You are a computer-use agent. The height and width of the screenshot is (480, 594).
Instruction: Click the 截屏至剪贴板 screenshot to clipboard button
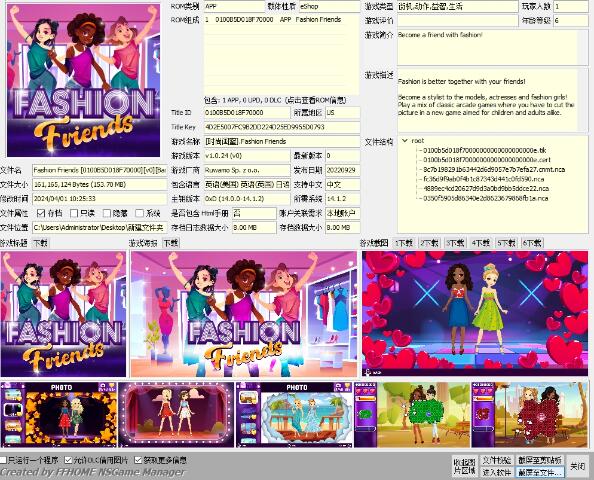540,460
